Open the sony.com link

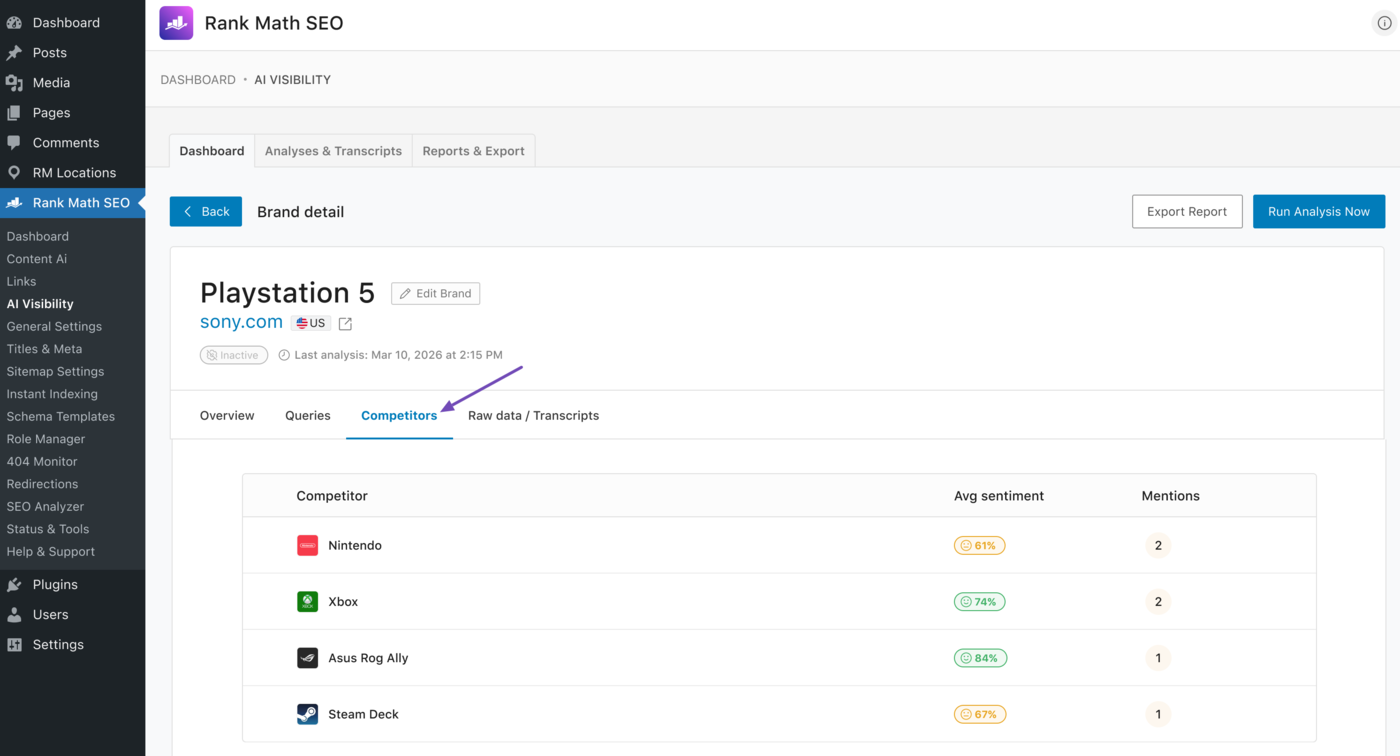(241, 322)
